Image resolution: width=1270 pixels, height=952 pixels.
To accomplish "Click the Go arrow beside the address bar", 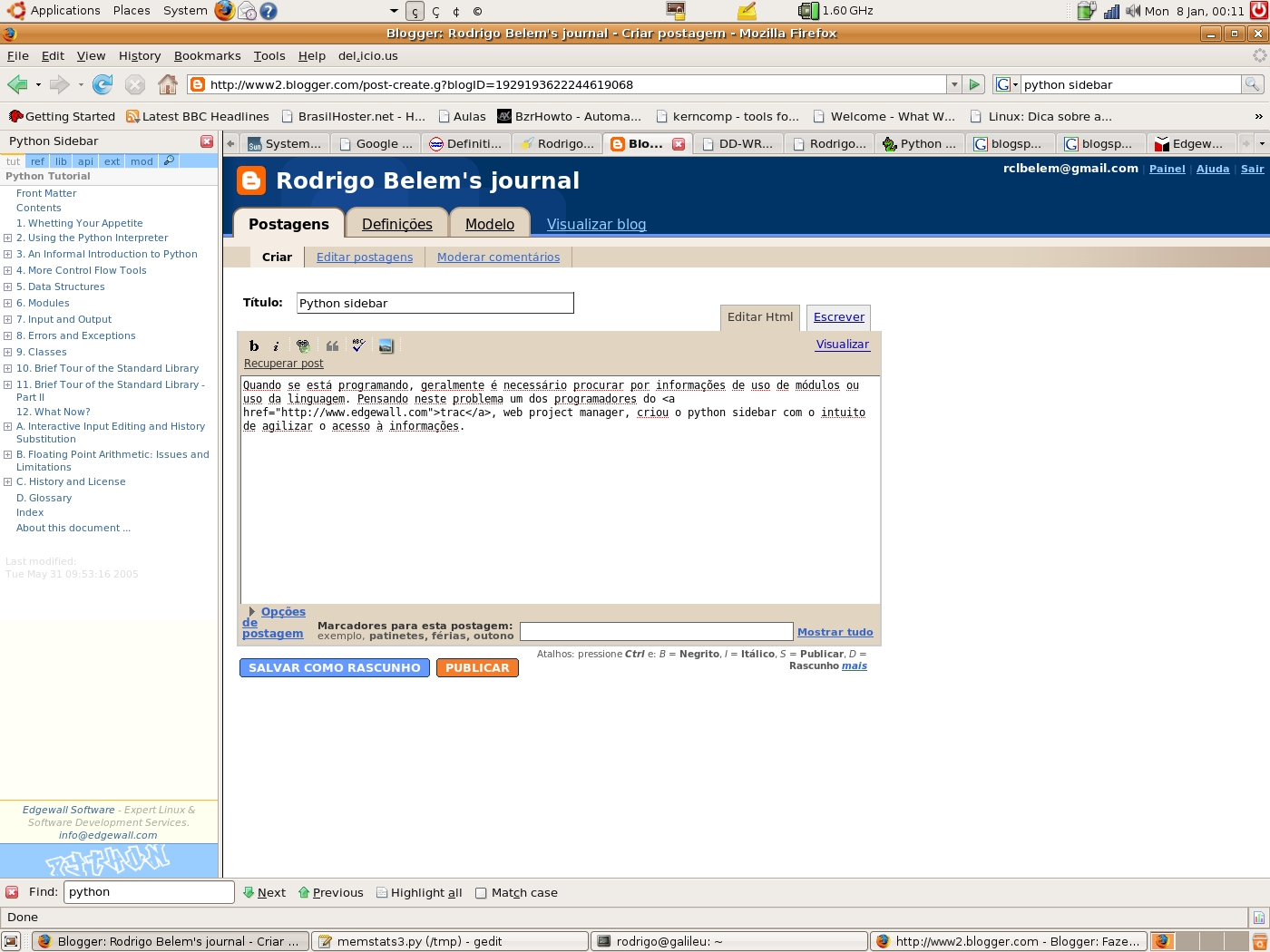I will (x=974, y=84).
